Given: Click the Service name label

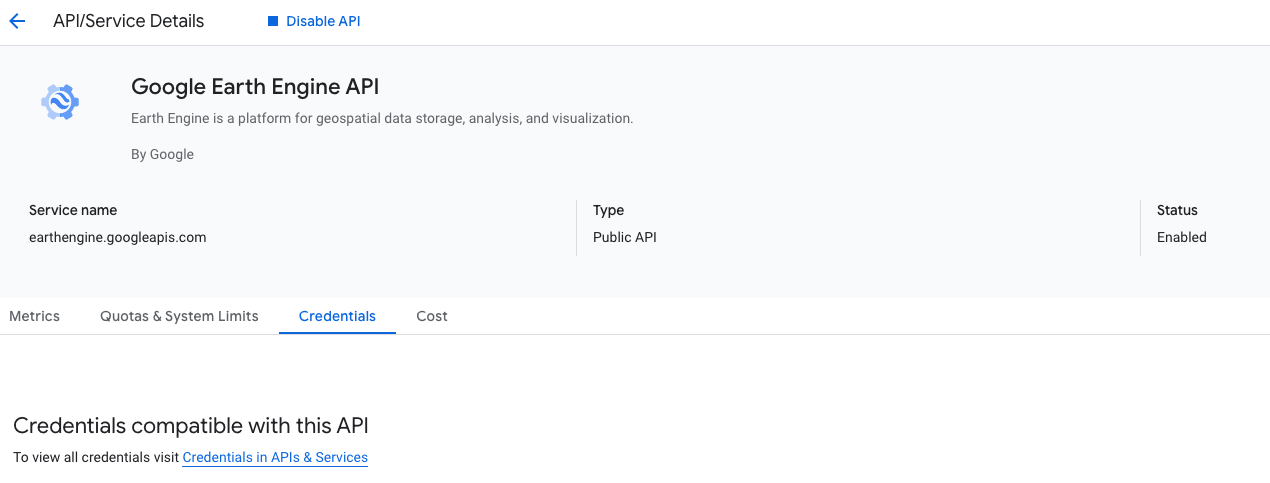Looking at the screenshot, I should point(73,210).
